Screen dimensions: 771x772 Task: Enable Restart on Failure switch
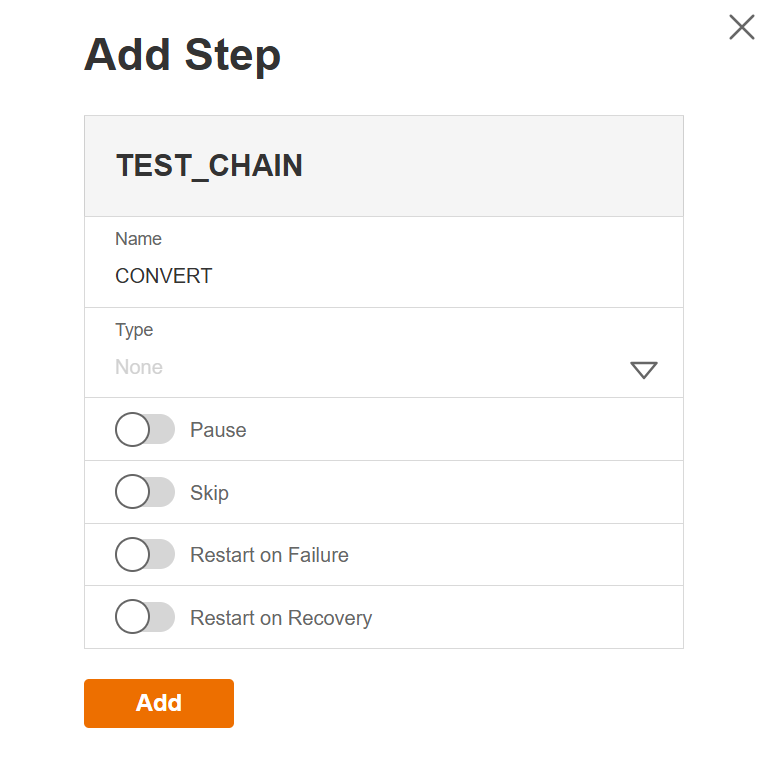point(145,554)
